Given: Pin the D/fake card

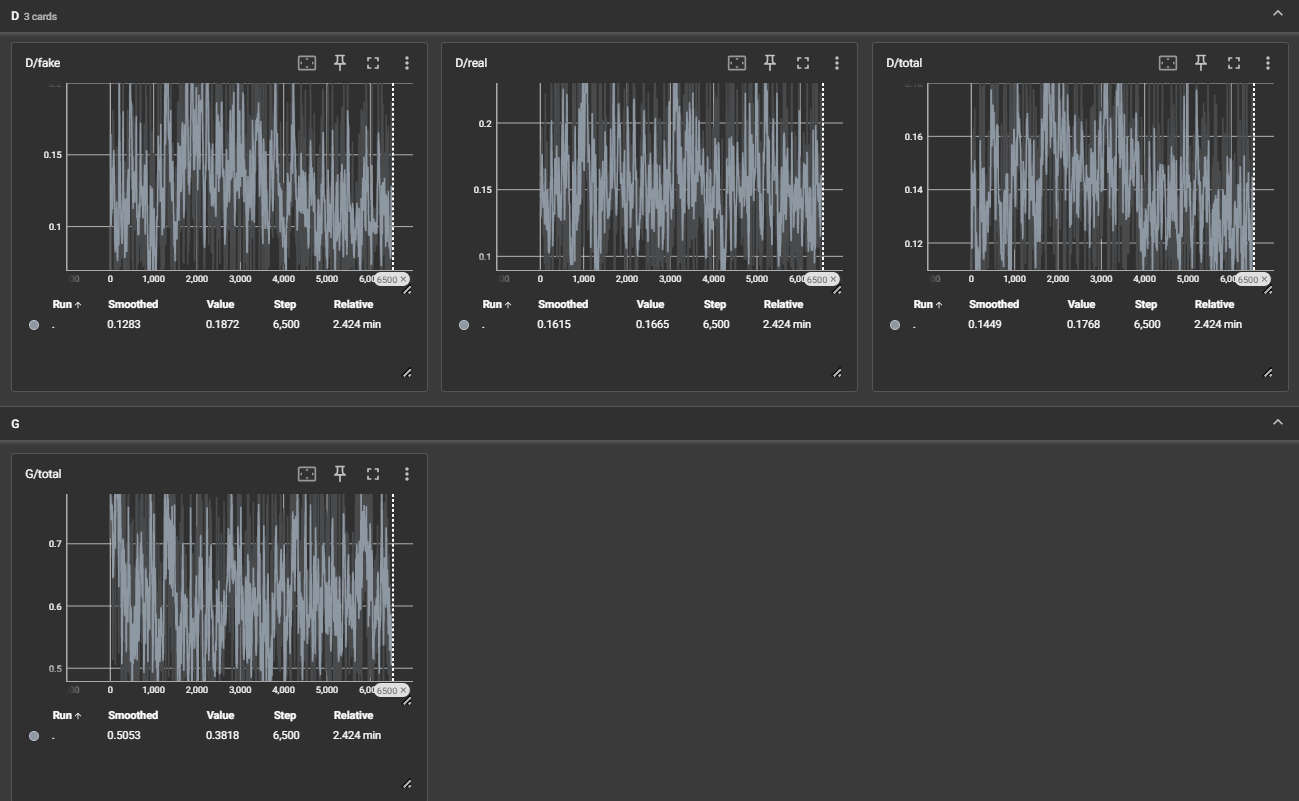Looking at the screenshot, I should (340, 63).
